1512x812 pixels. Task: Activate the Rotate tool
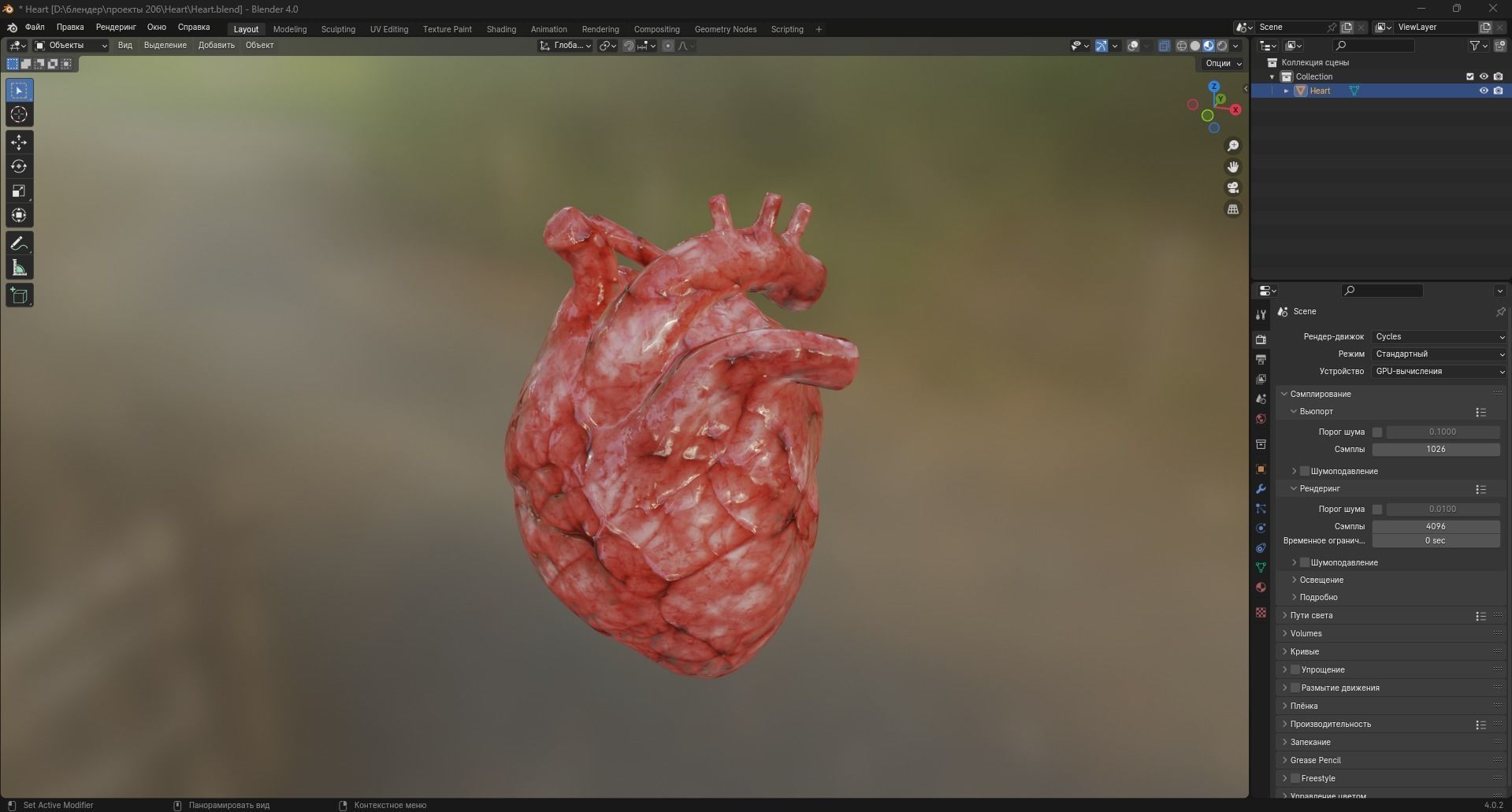tap(19, 167)
